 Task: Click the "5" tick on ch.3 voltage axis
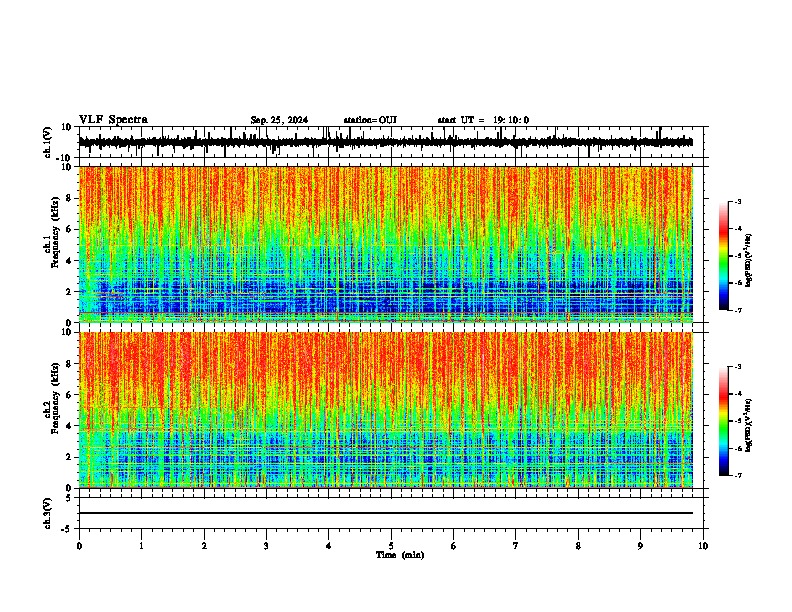[70, 498]
